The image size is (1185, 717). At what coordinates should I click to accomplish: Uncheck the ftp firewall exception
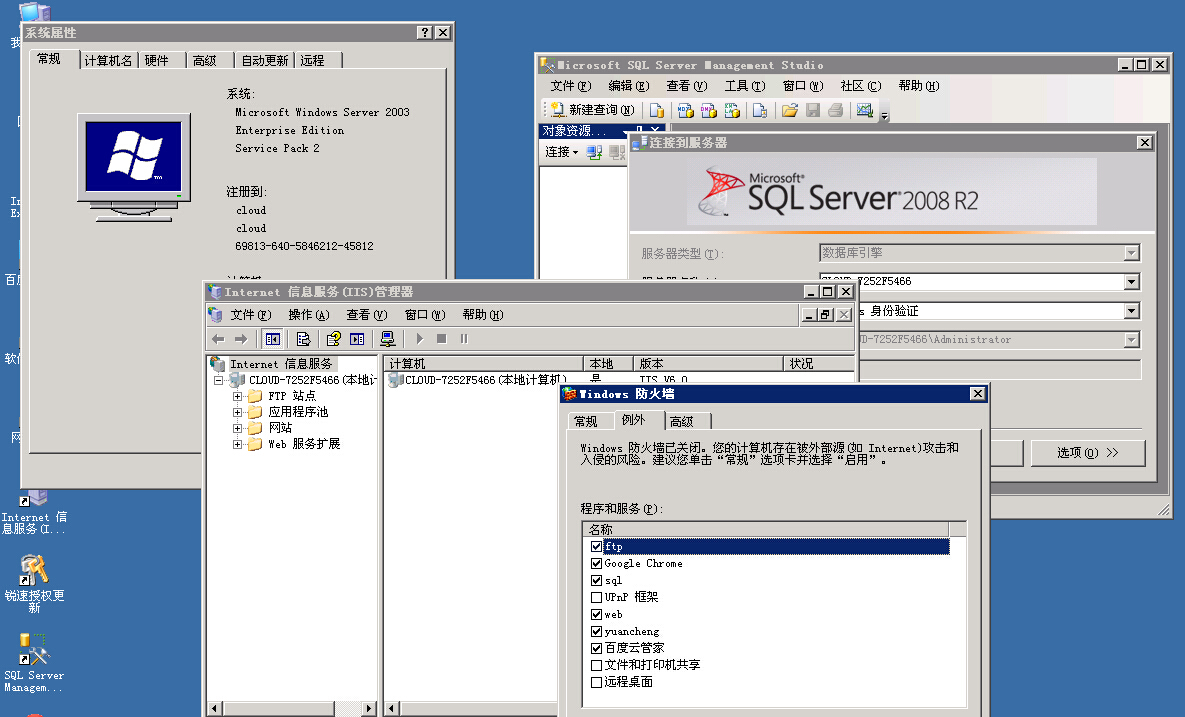[596, 546]
